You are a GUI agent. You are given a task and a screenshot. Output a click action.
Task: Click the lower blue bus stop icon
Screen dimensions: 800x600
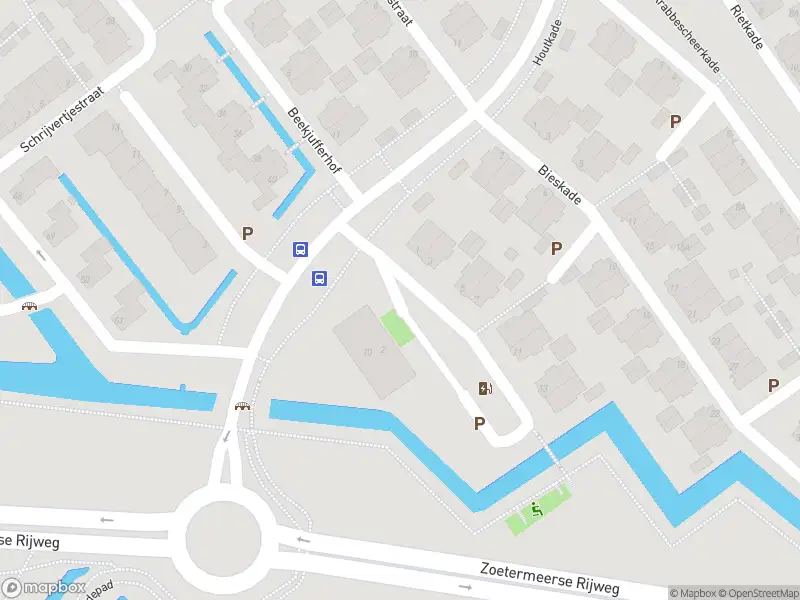pyautogui.click(x=319, y=278)
